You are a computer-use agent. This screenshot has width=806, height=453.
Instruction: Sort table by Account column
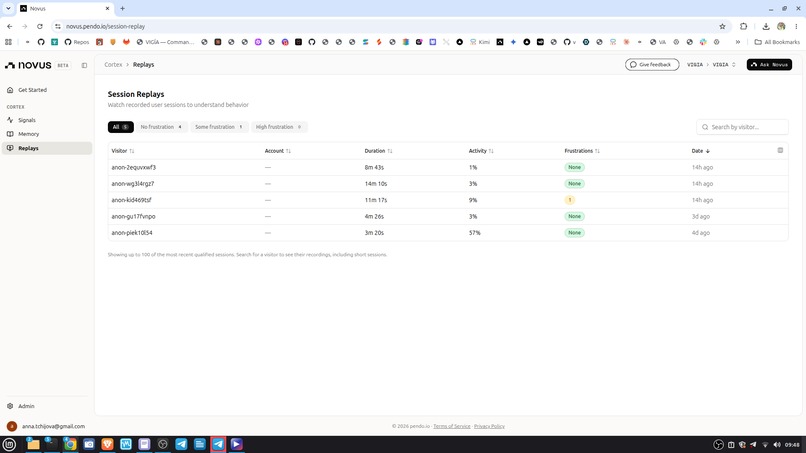pyautogui.click(x=278, y=151)
